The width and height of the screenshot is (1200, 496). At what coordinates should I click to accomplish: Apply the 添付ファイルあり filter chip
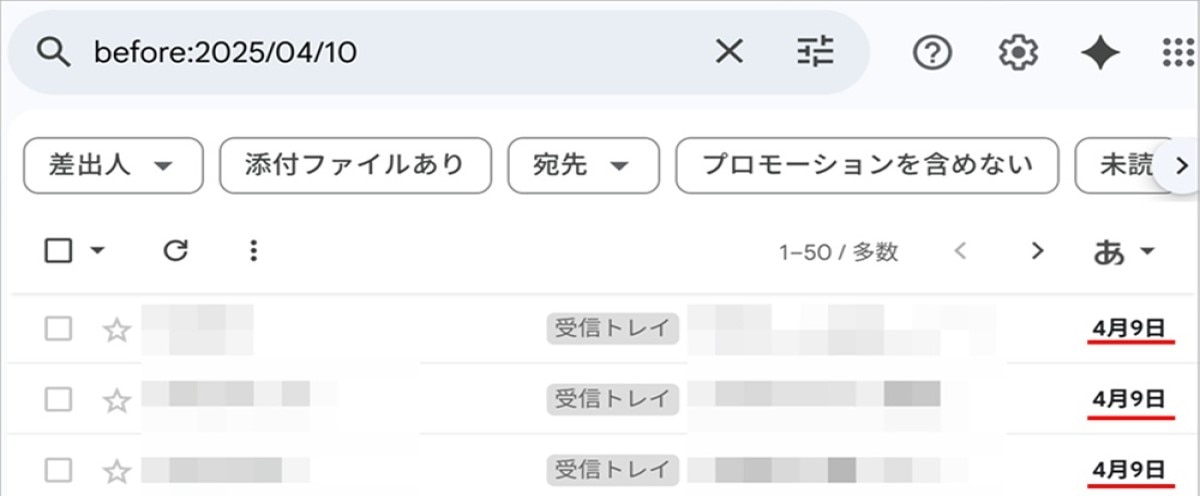pos(355,166)
